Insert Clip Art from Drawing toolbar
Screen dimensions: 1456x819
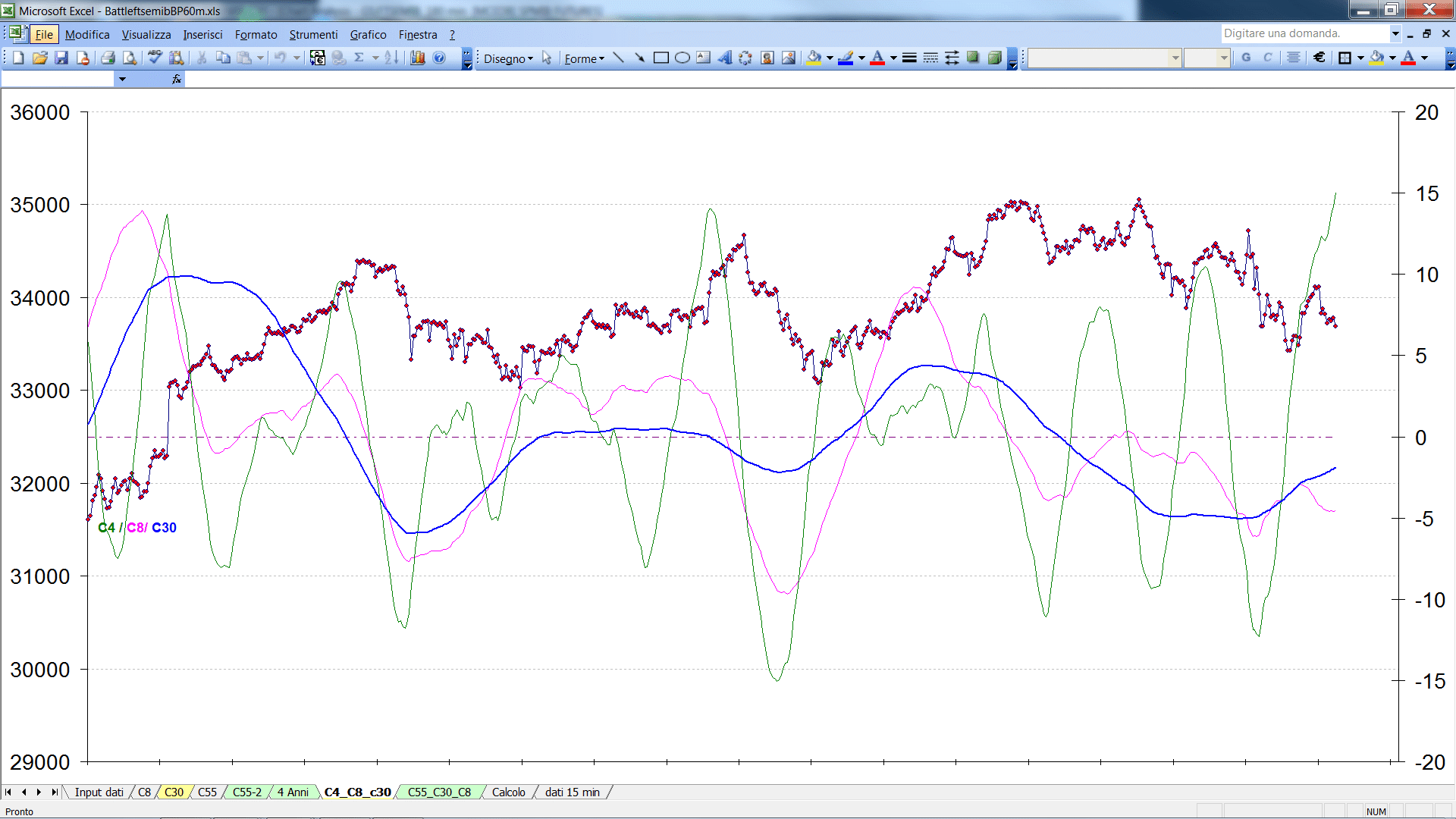point(767,58)
